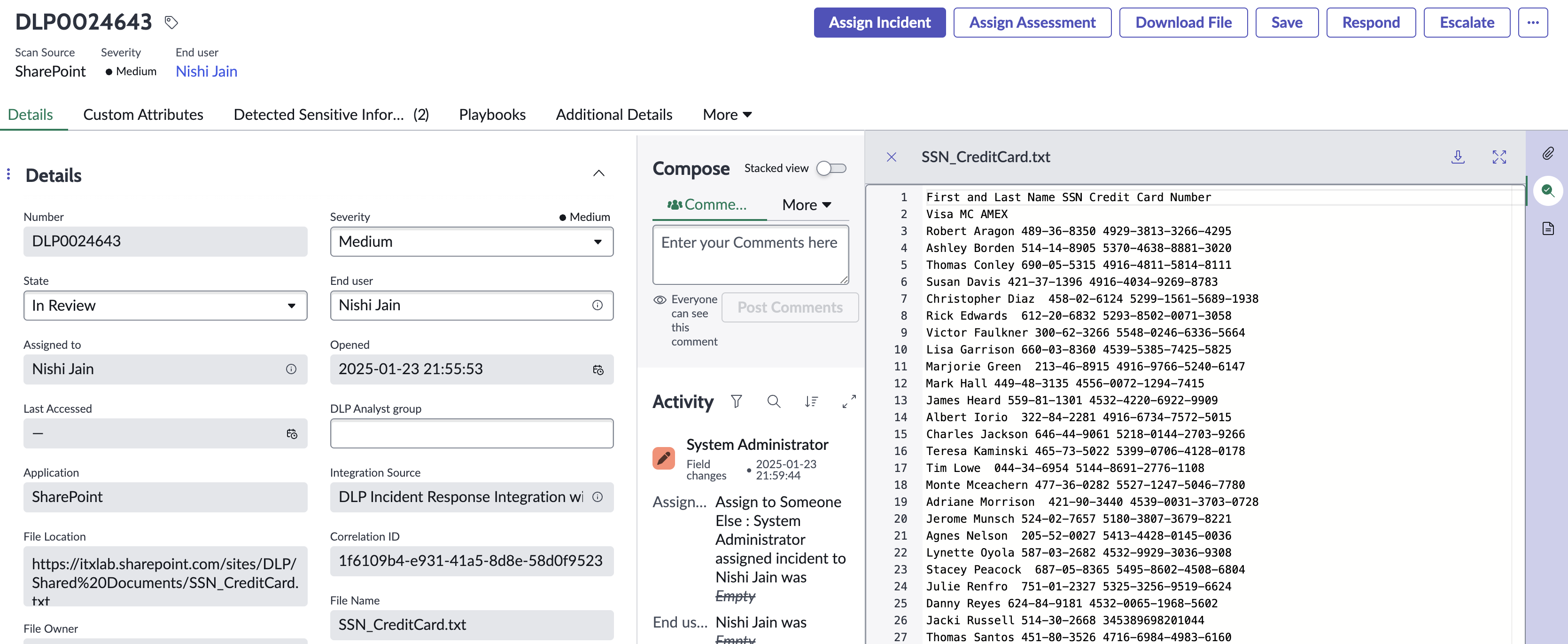Click the End user input field
This screenshot has width=1568, height=644.
point(472,306)
